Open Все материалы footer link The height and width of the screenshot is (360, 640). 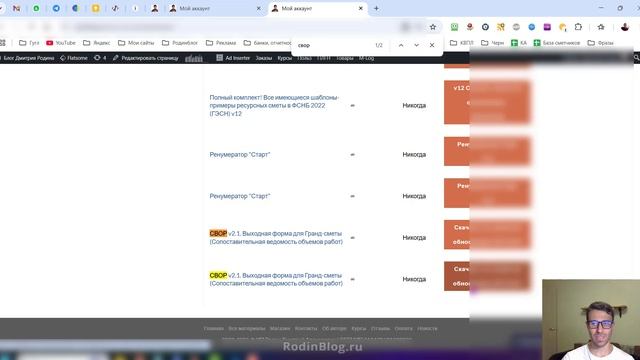coord(247,329)
